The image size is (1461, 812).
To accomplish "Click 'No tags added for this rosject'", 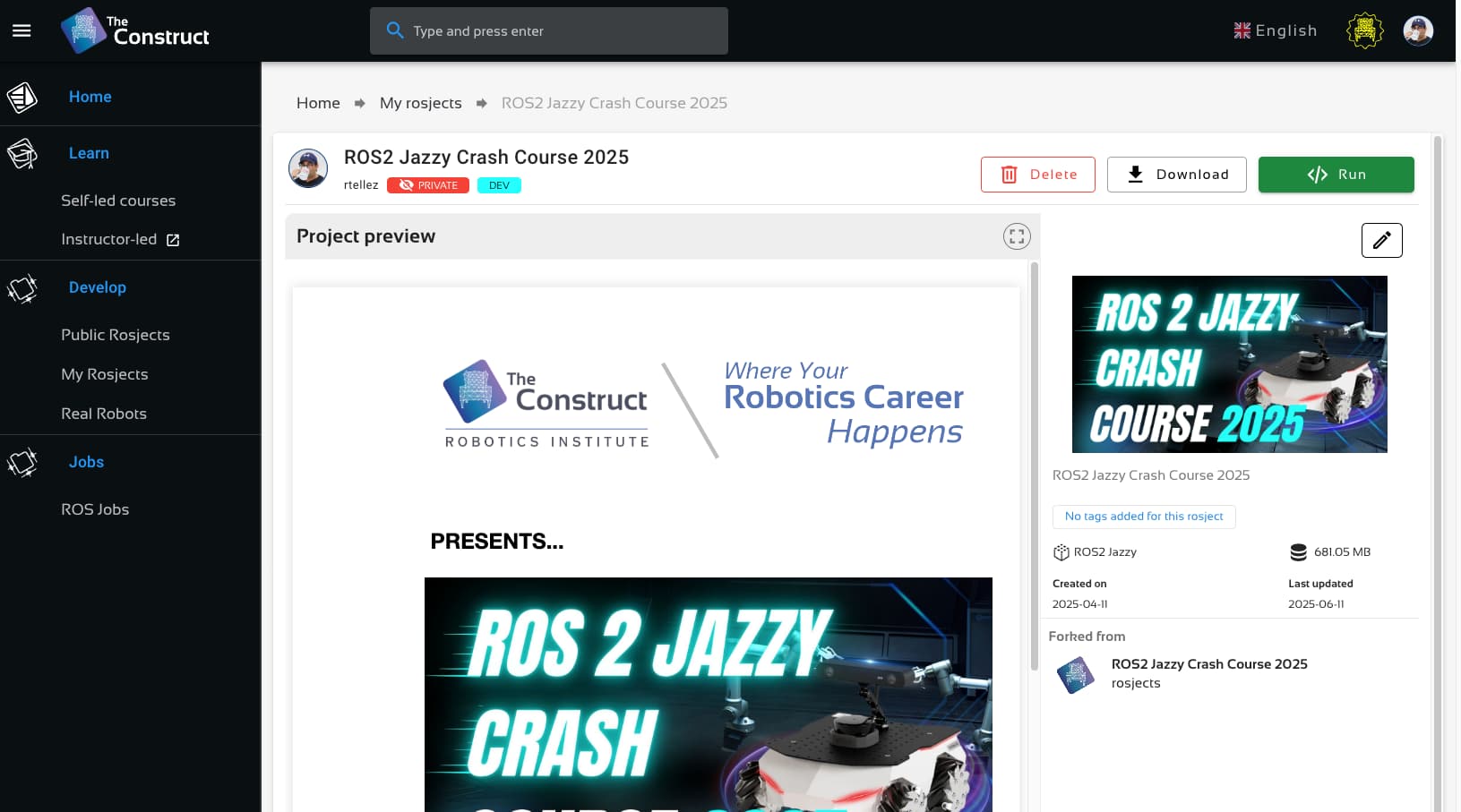I will point(1144,517).
